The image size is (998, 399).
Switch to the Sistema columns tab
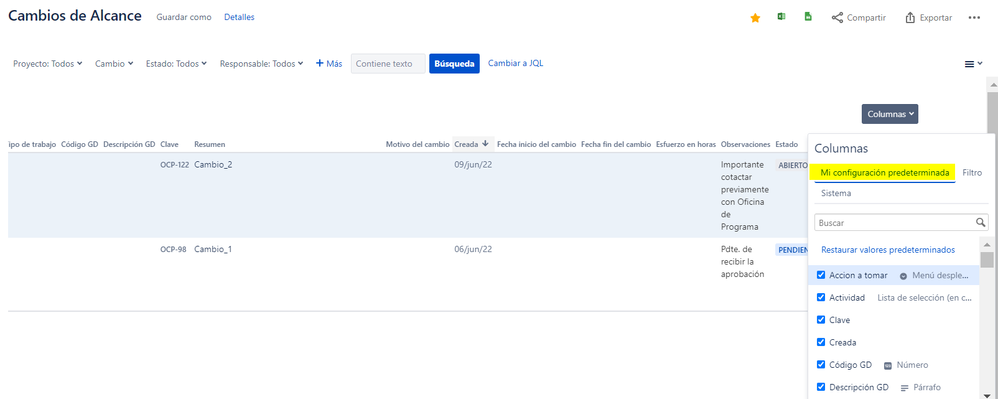[x=836, y=193]
